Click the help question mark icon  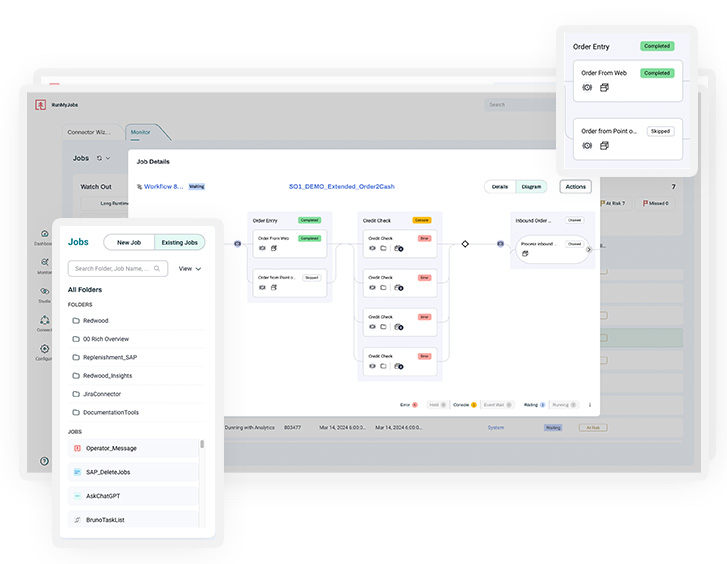click(44, 461)
